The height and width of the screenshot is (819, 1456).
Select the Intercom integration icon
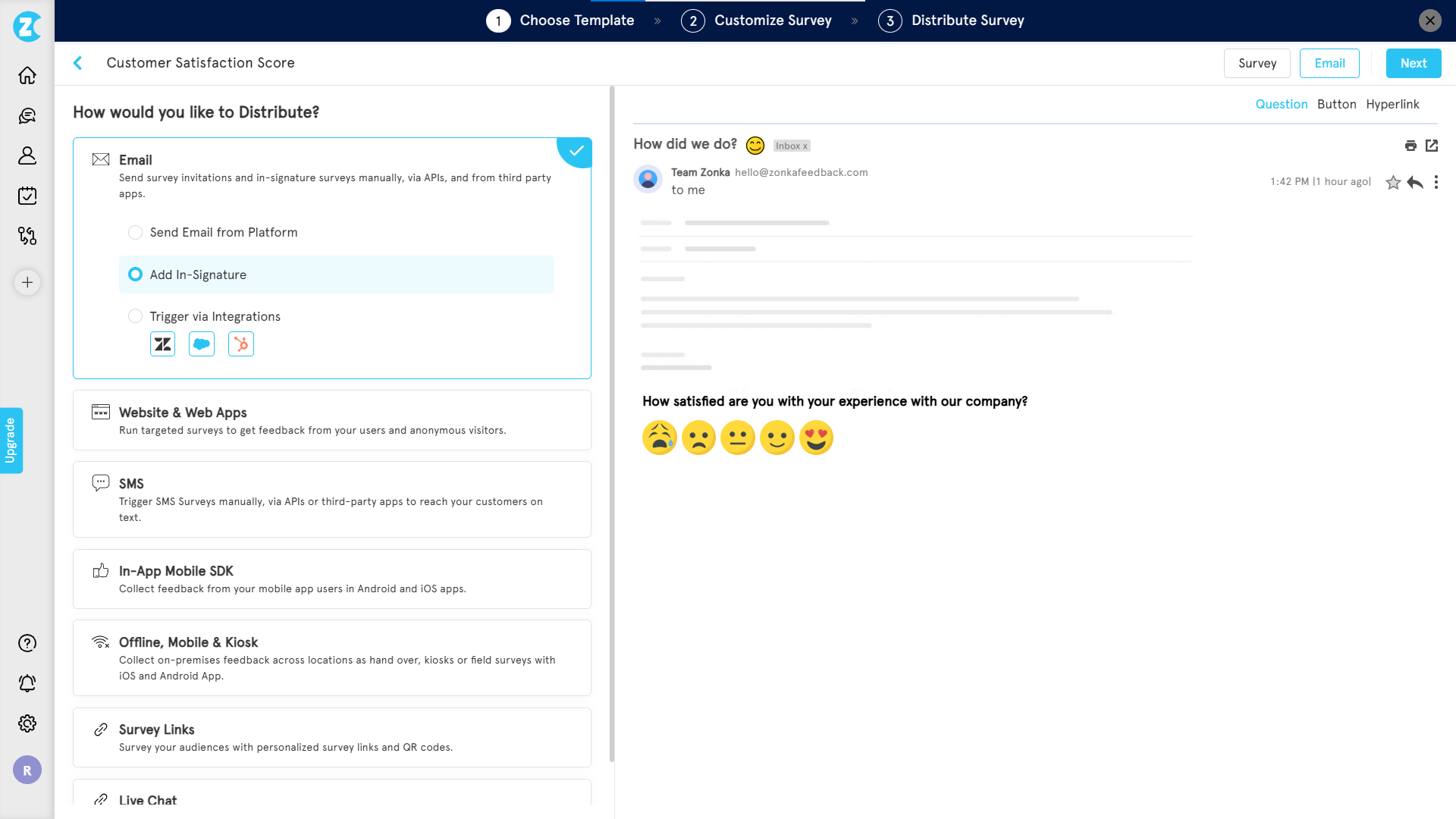click(202, 344)
